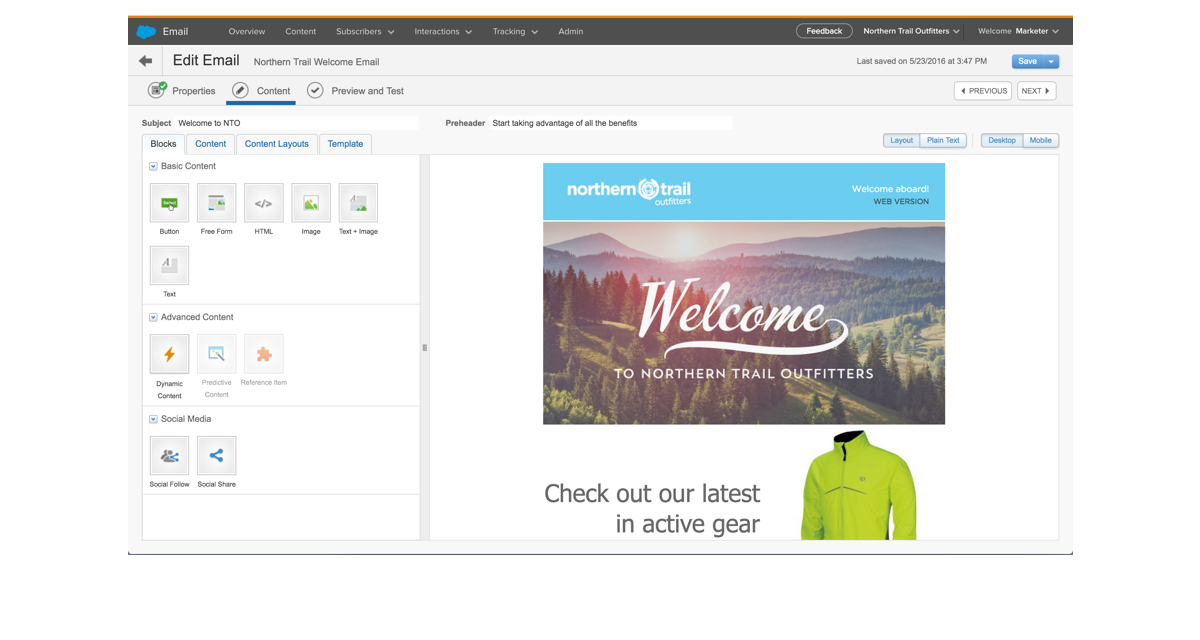Select the Image block icon
The height and width of the screenshot is (640, 1200).
(311, 203)
